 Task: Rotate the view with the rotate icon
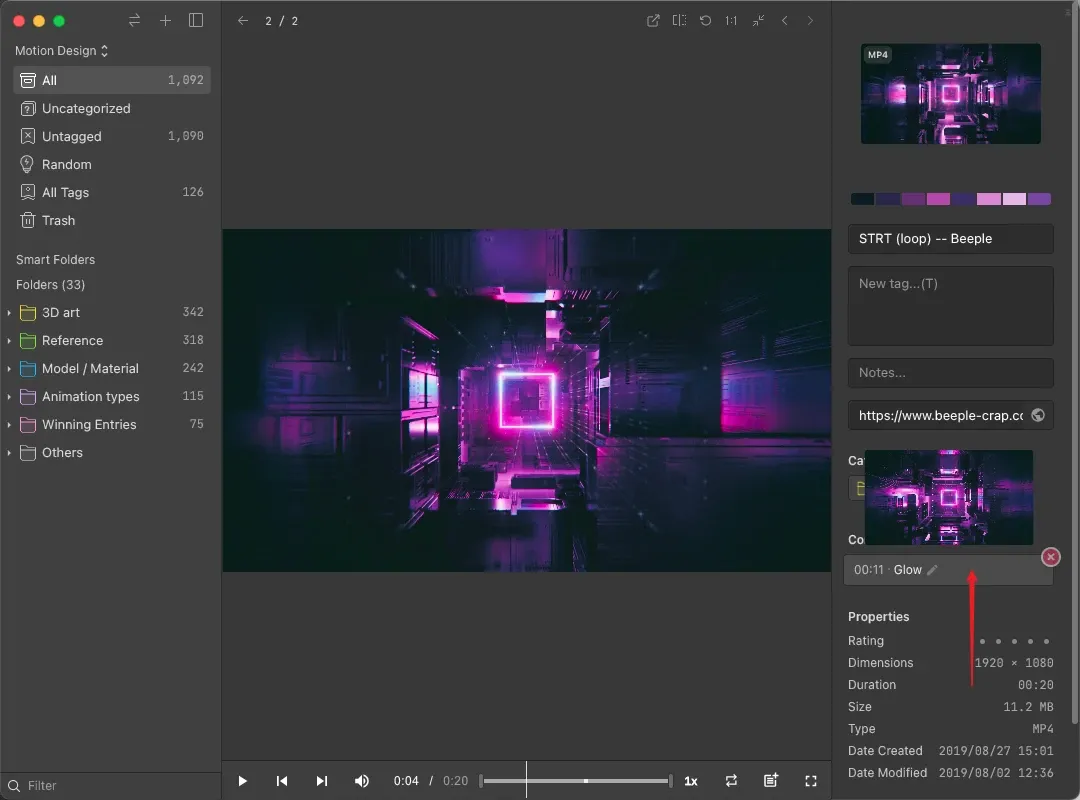(x=705, y=21)
